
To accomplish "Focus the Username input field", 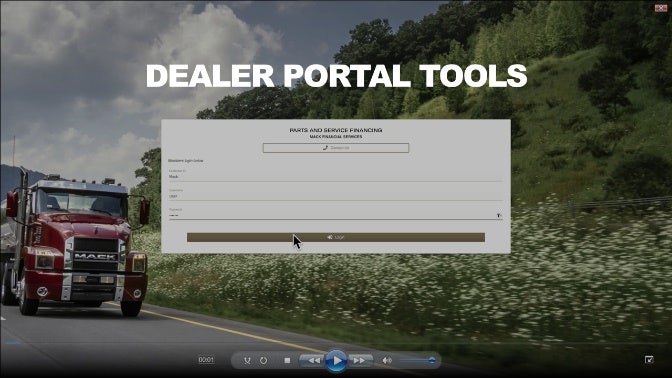I will (336, 194).
